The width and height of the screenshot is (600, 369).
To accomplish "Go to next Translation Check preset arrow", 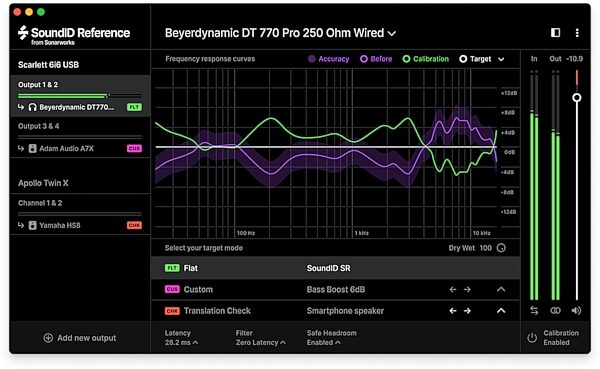I will (x=467, y=311).
